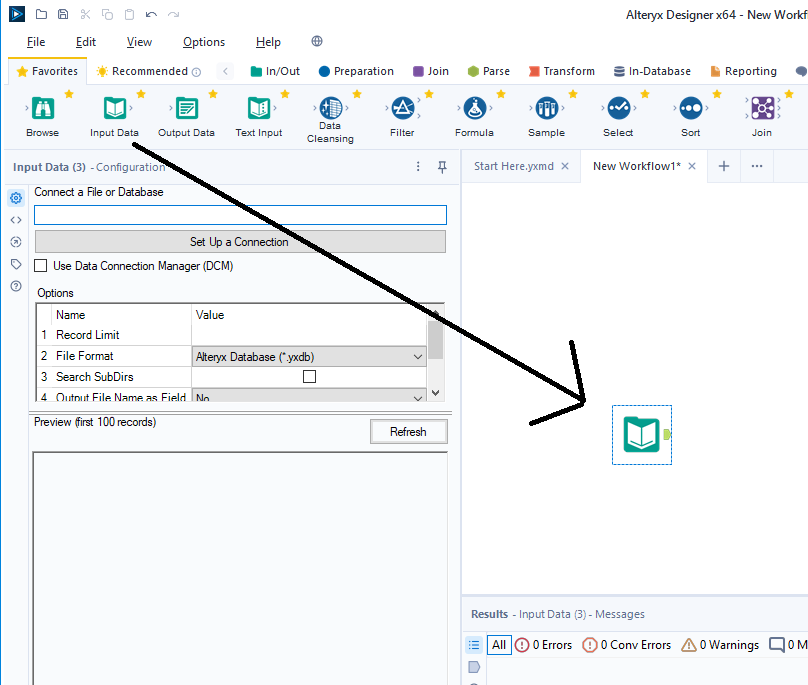This screenshot has height=685, width=808.
Task: Select the Sample tool
Action: pos(546,107)
